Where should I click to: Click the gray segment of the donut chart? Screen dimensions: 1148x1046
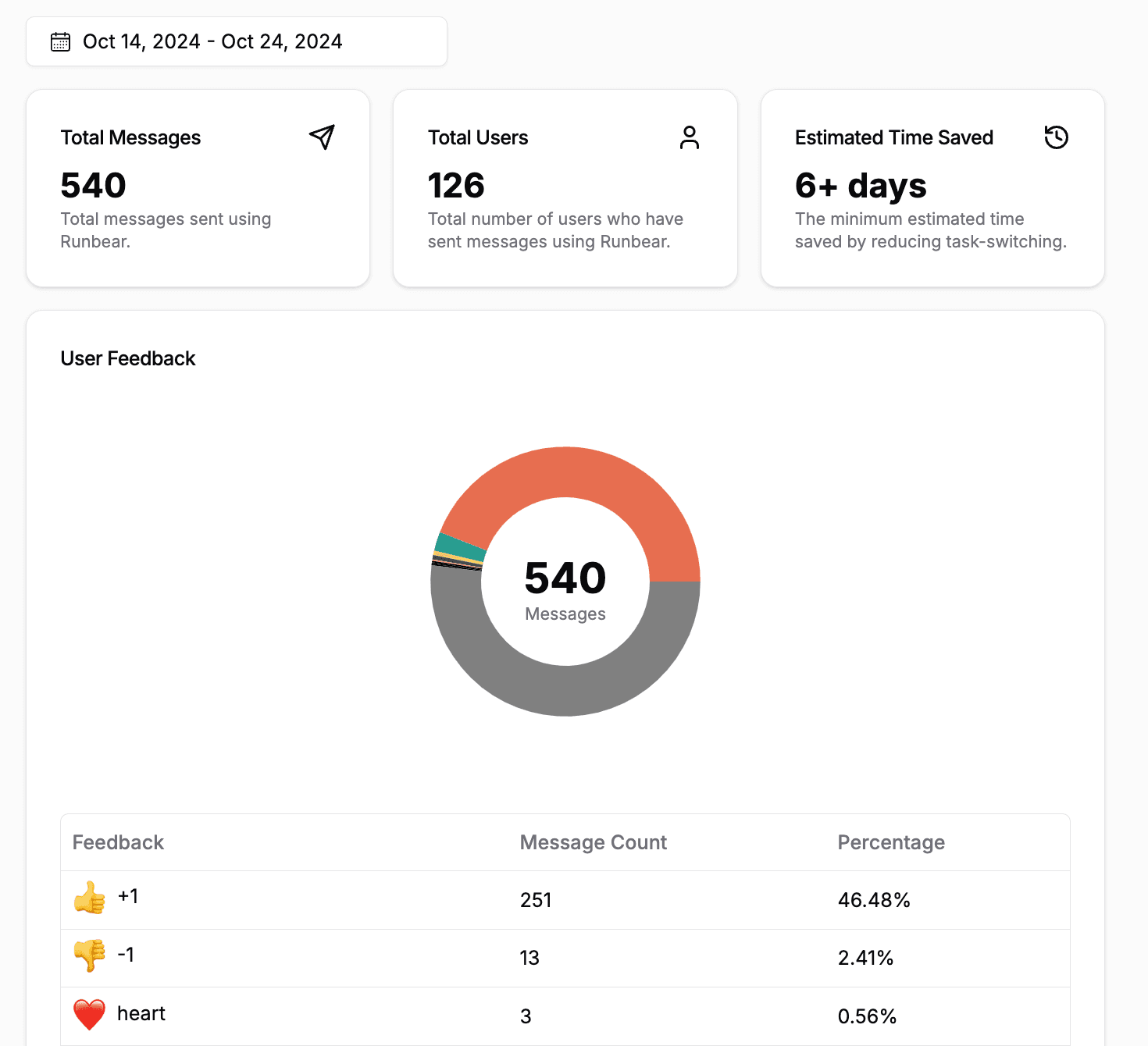point(565,695)
